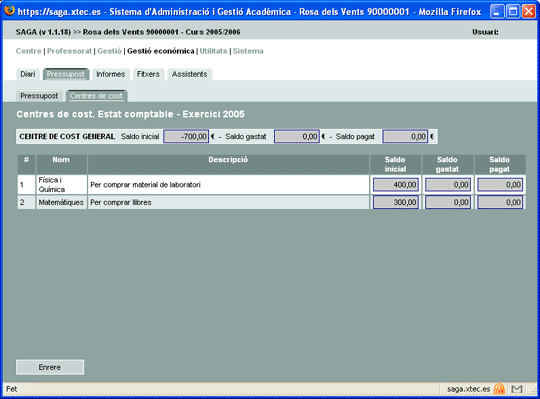The height and width of the screenshot is (399, 540).
Task: Click the Enrere button
Action: click(x=50, y=367)
